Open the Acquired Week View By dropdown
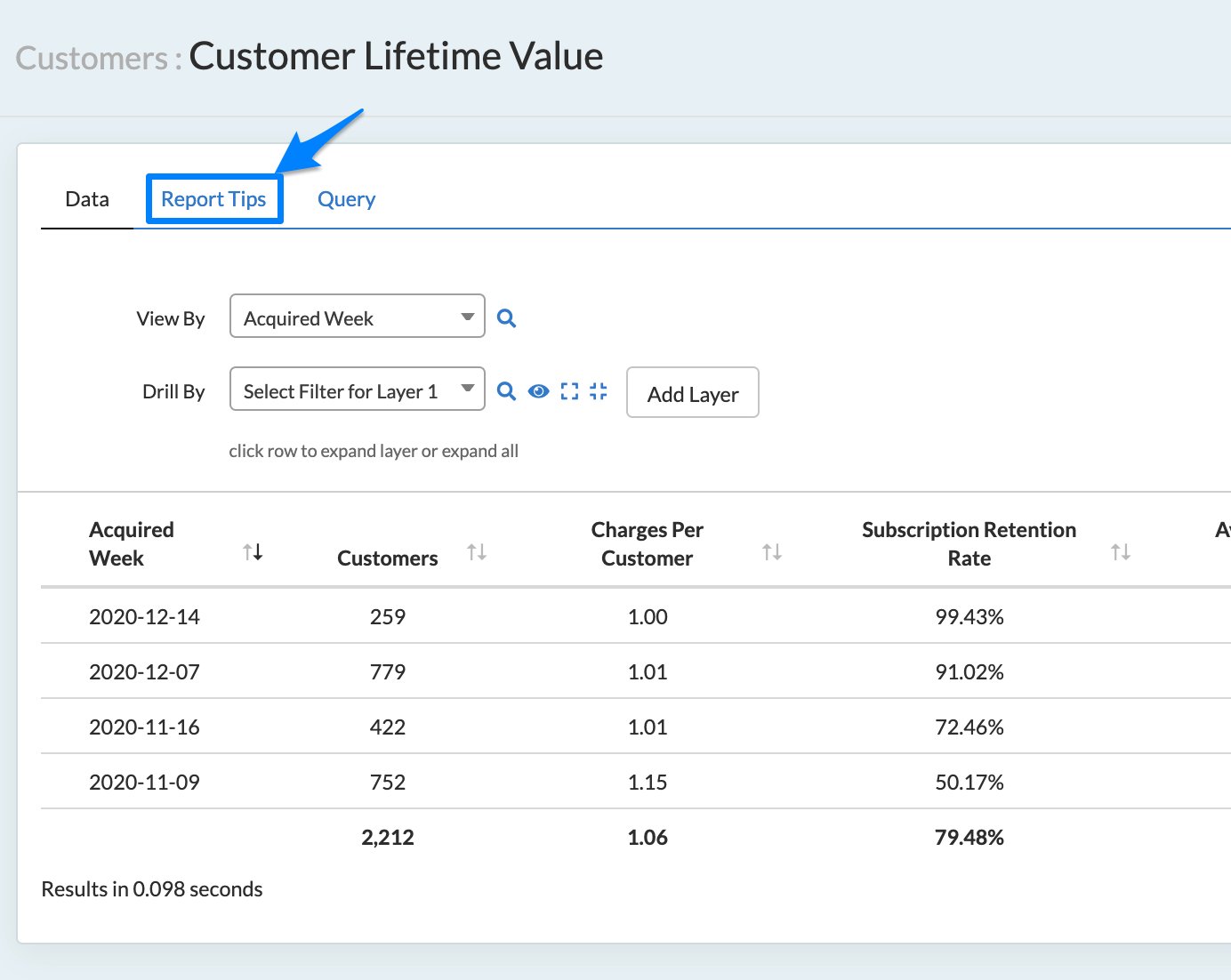 coord(357,317)
